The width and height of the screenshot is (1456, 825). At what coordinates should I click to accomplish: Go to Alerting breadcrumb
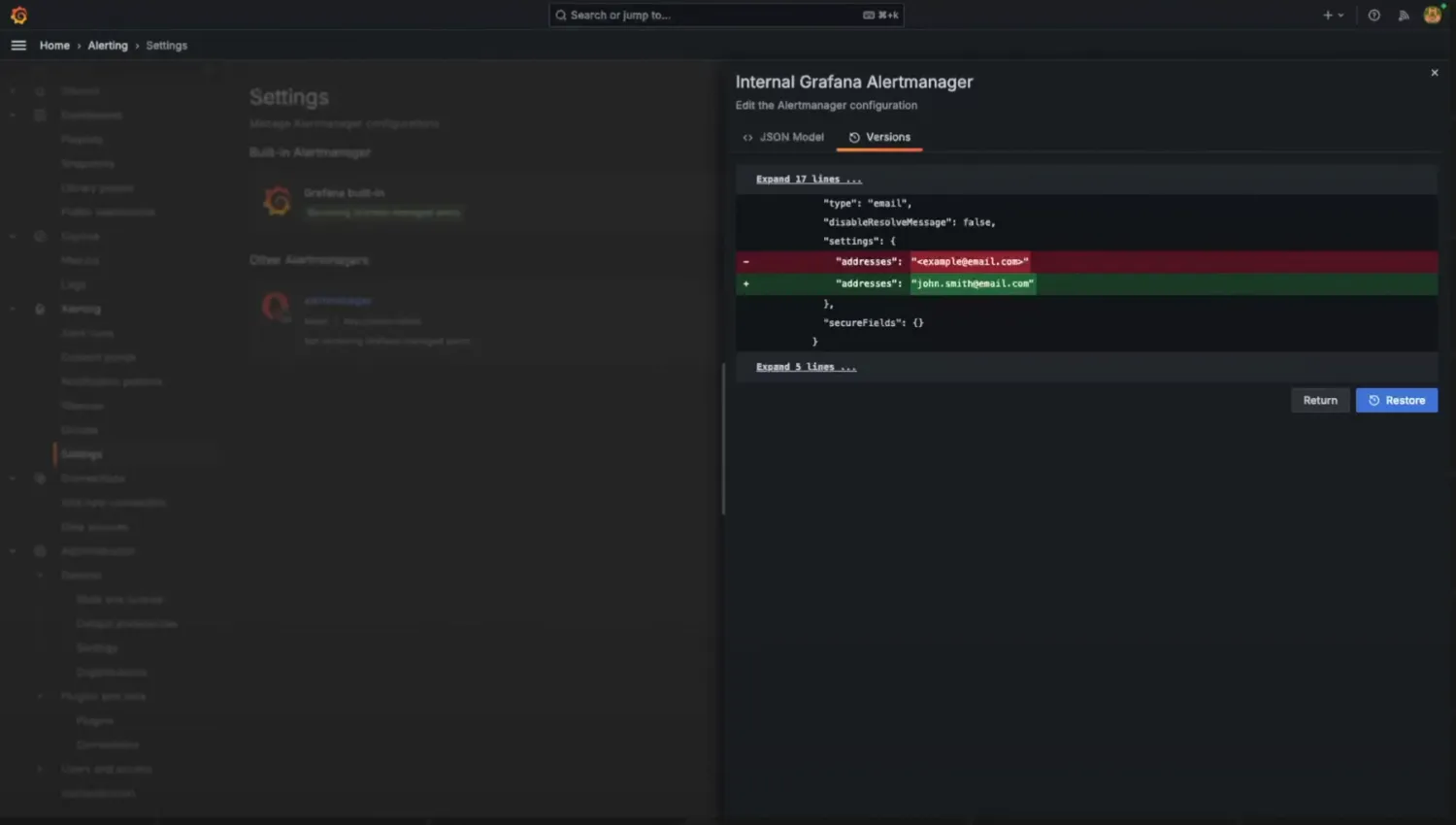(108, 46)
